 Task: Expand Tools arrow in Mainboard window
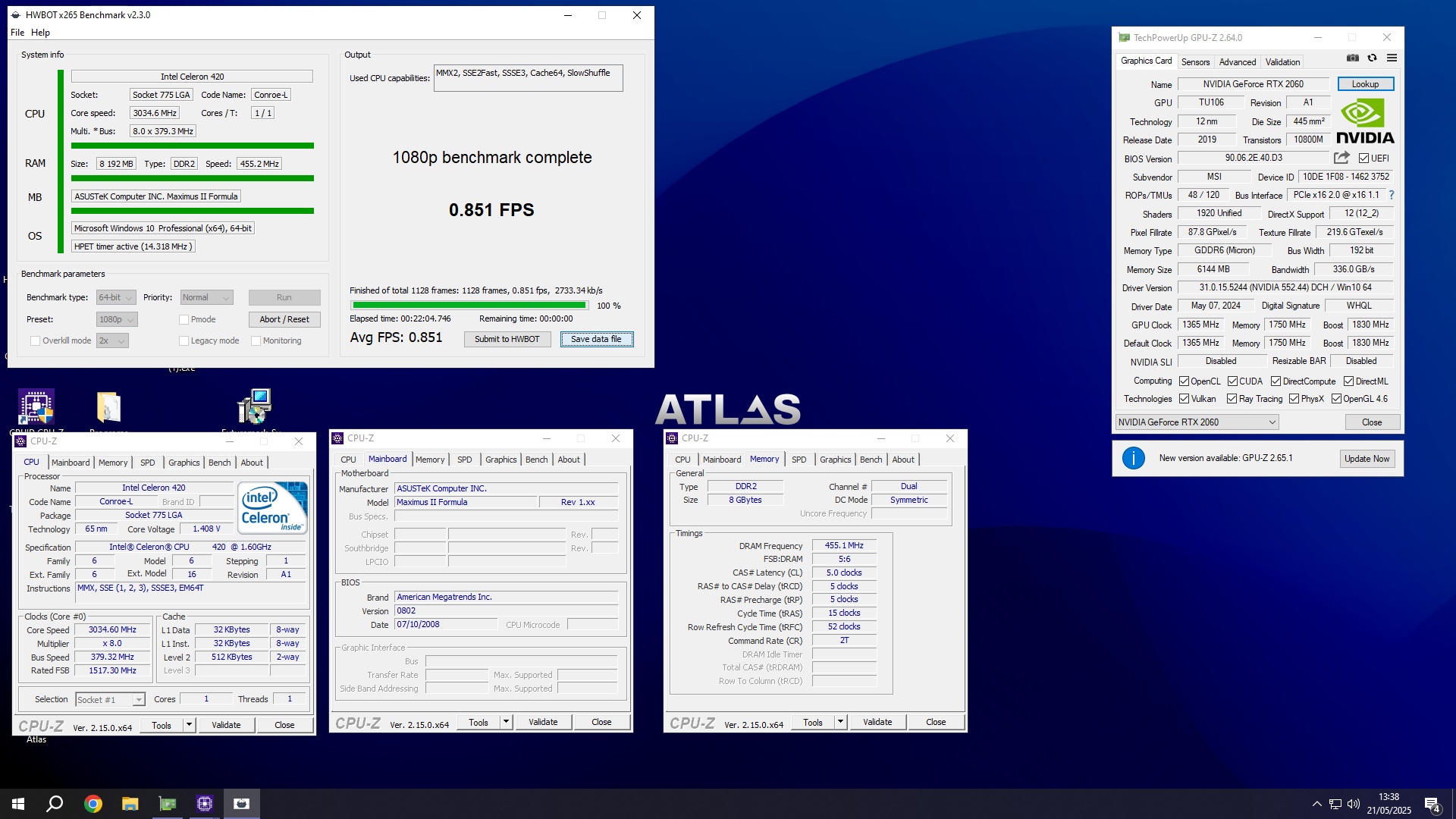[x=506, y=722]
